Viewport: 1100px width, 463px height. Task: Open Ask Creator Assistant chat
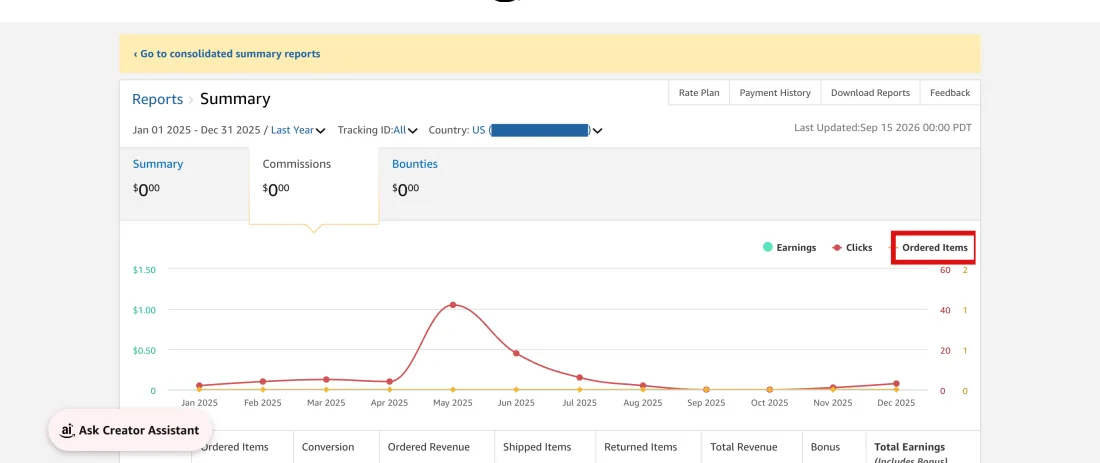pyautogui.click(x=130, y=431)
